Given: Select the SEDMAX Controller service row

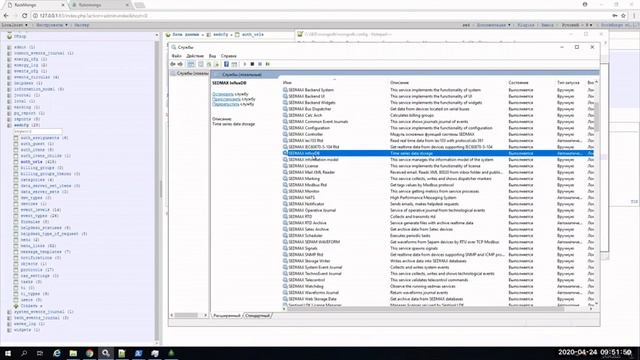Looking at the screenshot, I should point(438,134).
